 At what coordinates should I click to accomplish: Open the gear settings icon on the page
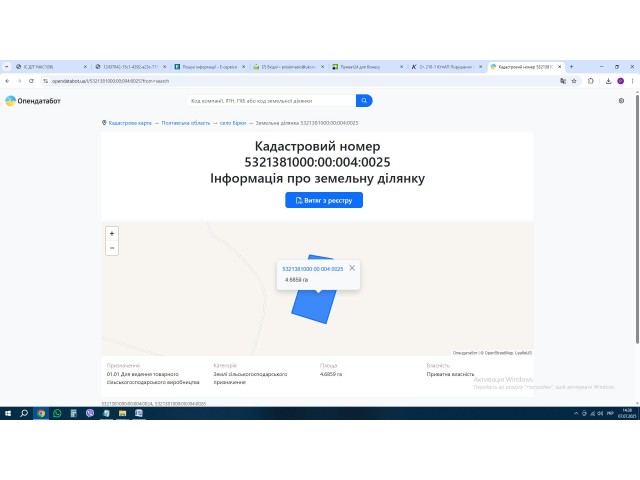621,101
